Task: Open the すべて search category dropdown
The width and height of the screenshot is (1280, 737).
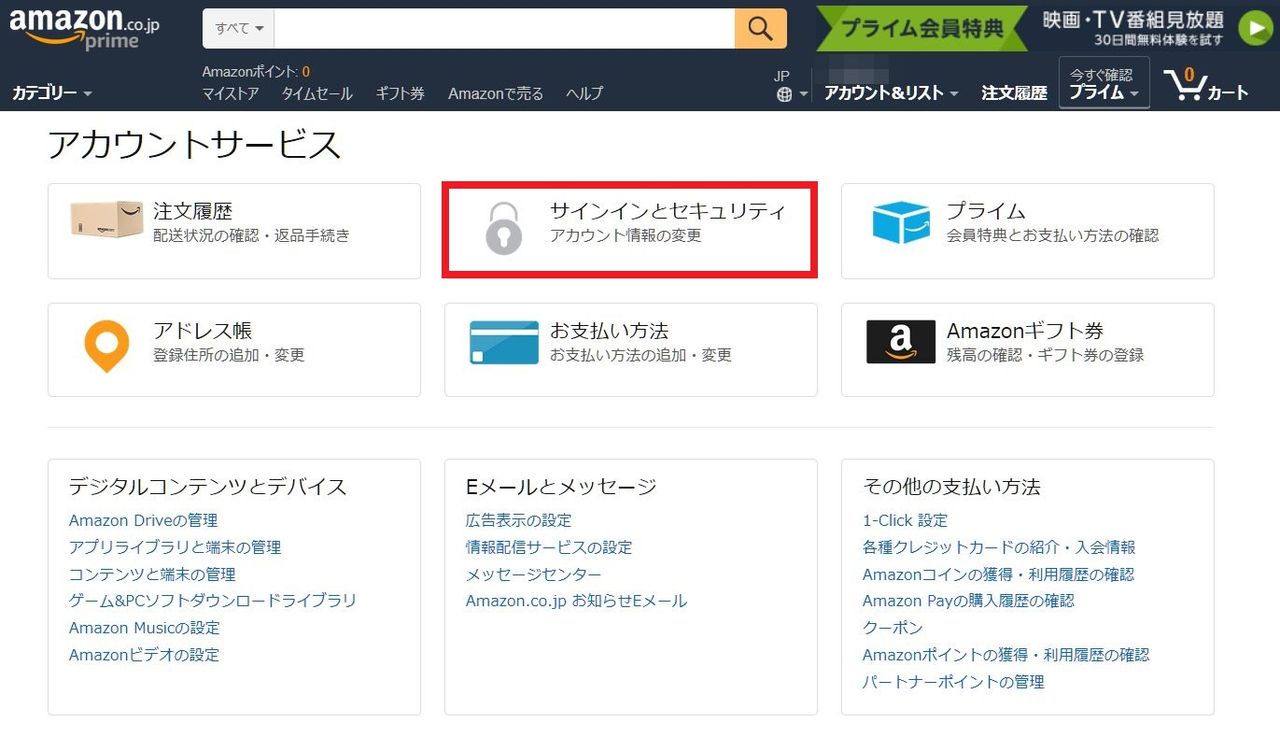Action: [x=239, y=29]
